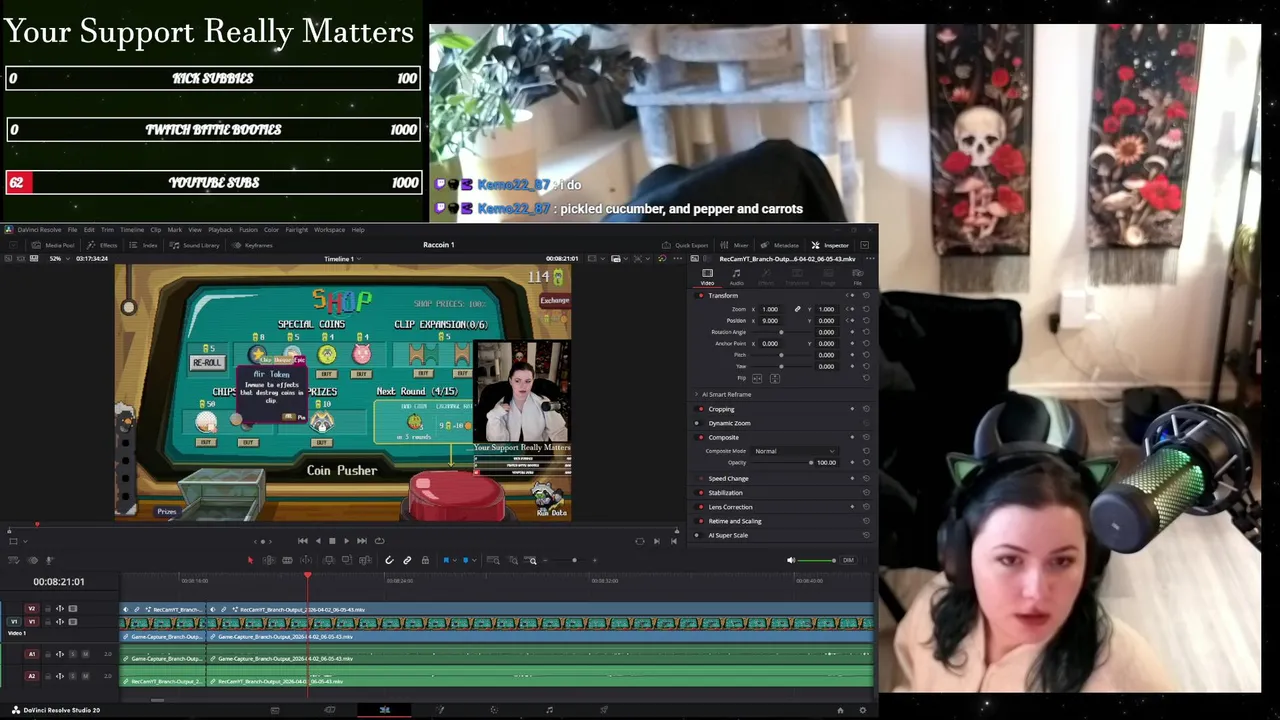Screen dimensions: 1280x720
Task: Flip the clip horizontally
Action: tap(757, 379)
